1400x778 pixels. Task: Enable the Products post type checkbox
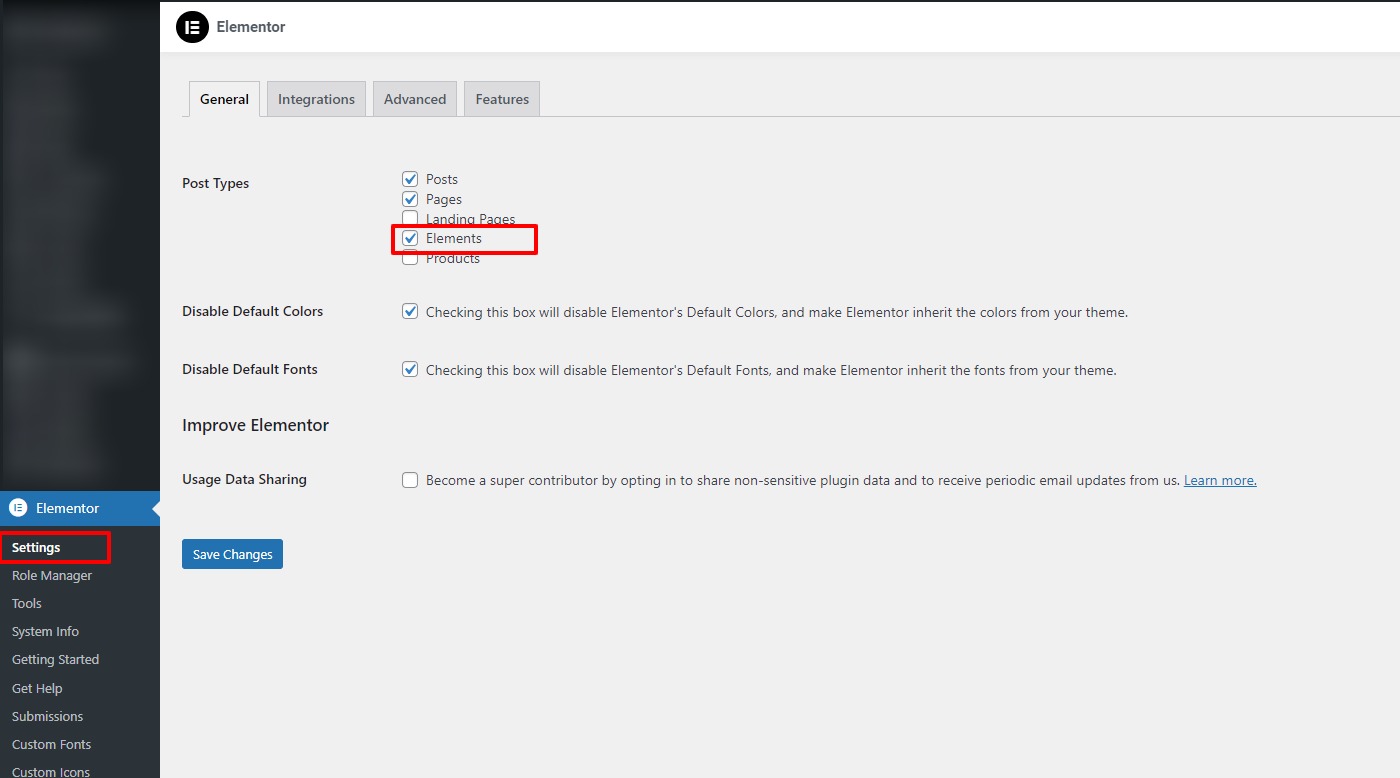click(410, 259)
